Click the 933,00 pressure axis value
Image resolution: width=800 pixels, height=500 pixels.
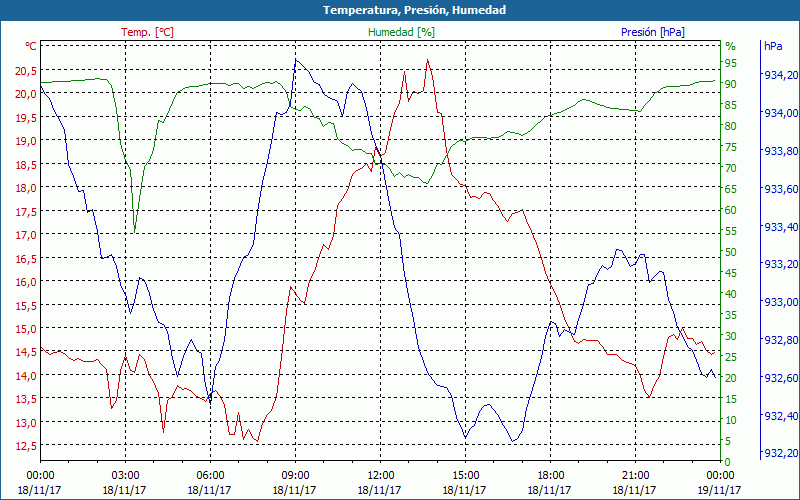781,302
